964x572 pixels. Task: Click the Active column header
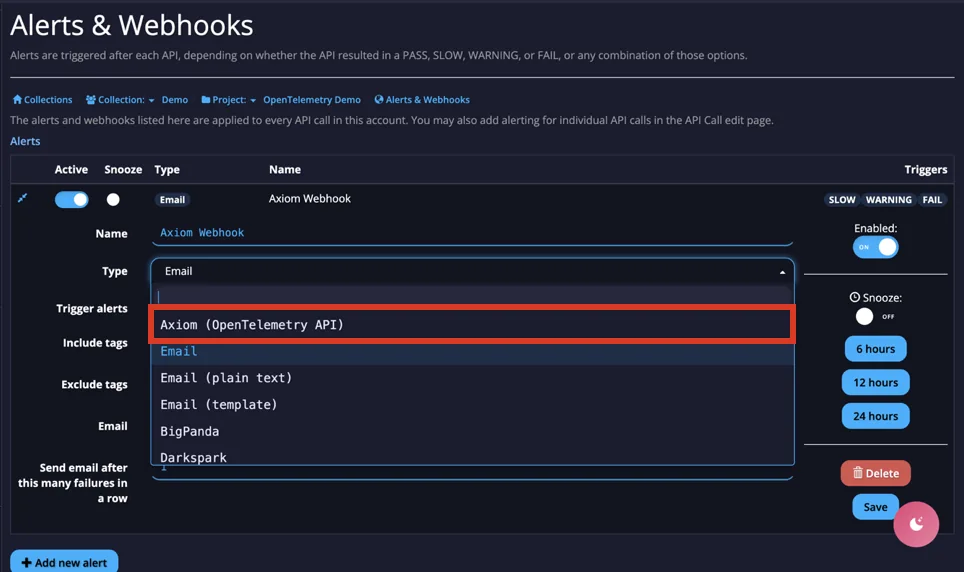coord(71,169)
